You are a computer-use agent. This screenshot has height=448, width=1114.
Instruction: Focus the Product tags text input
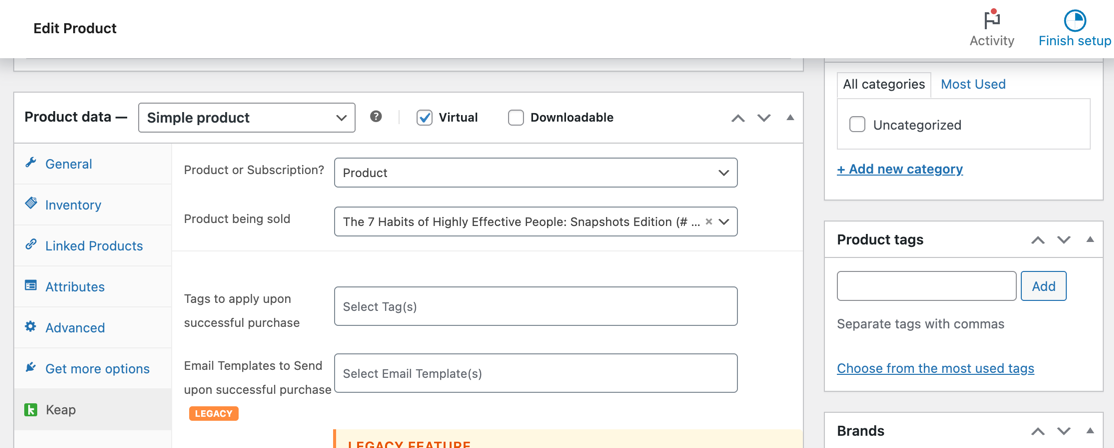click(926, 286)
